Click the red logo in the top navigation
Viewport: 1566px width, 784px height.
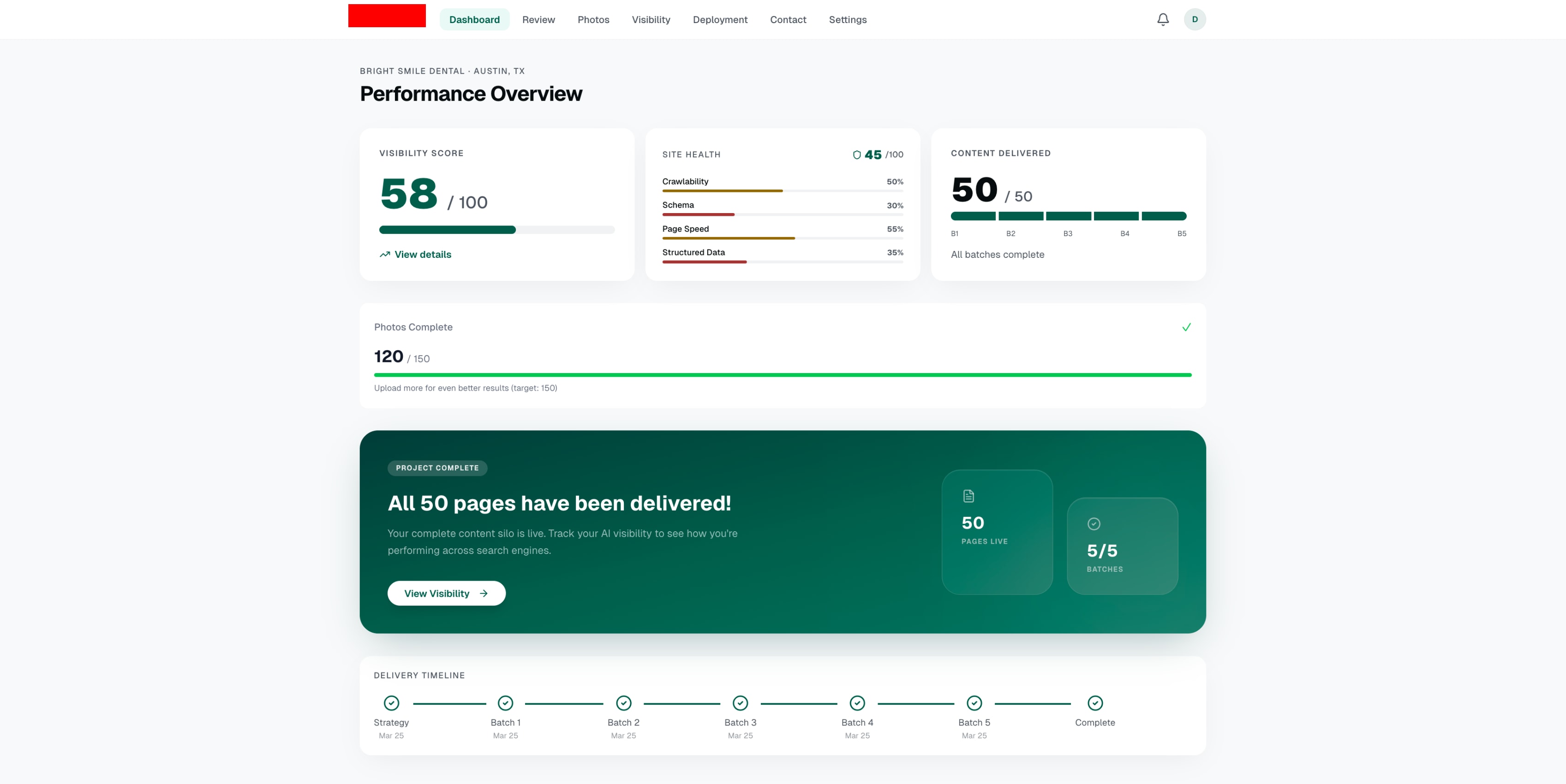387,15
